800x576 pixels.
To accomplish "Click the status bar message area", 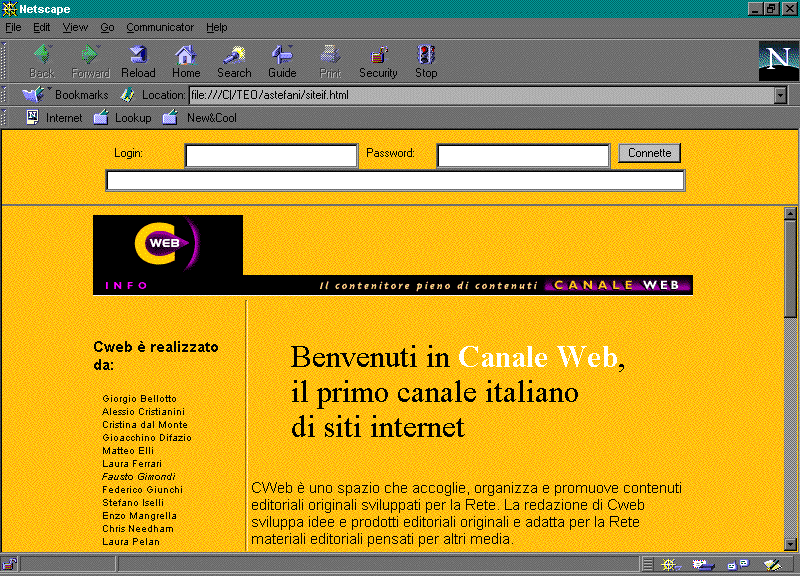I will [x=378, y=564].
